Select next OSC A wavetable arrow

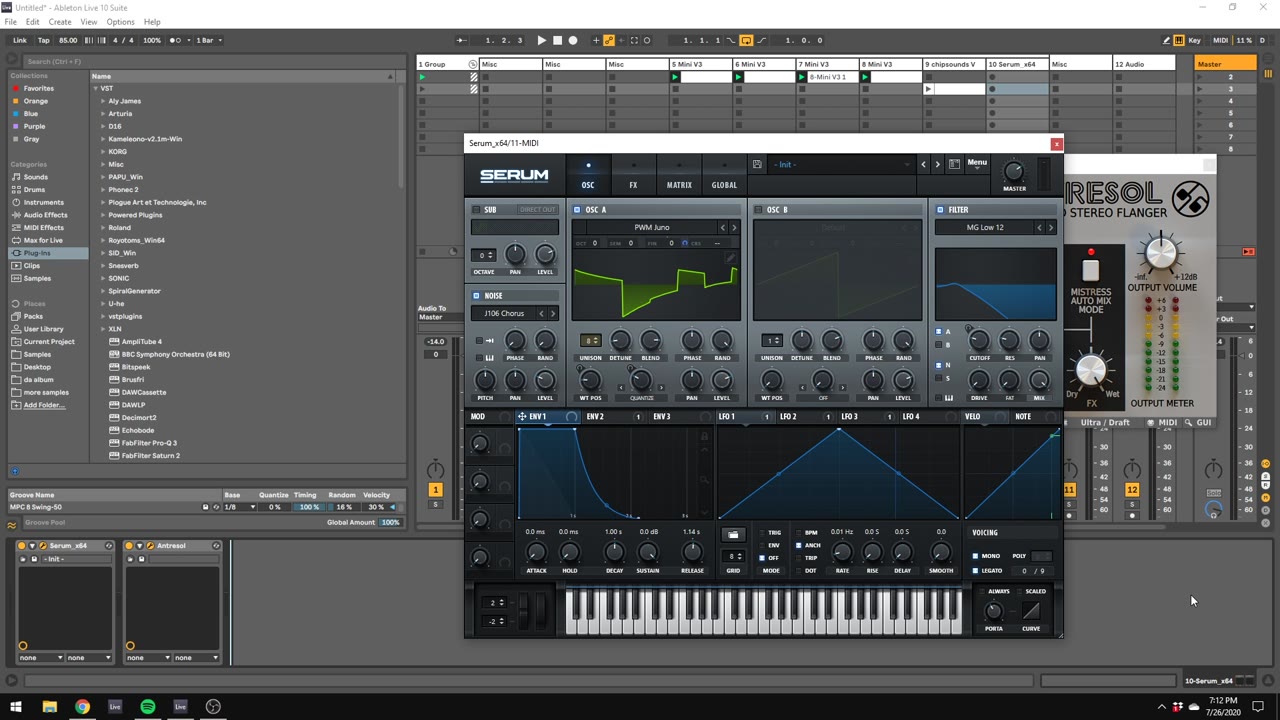coord(734,227)
